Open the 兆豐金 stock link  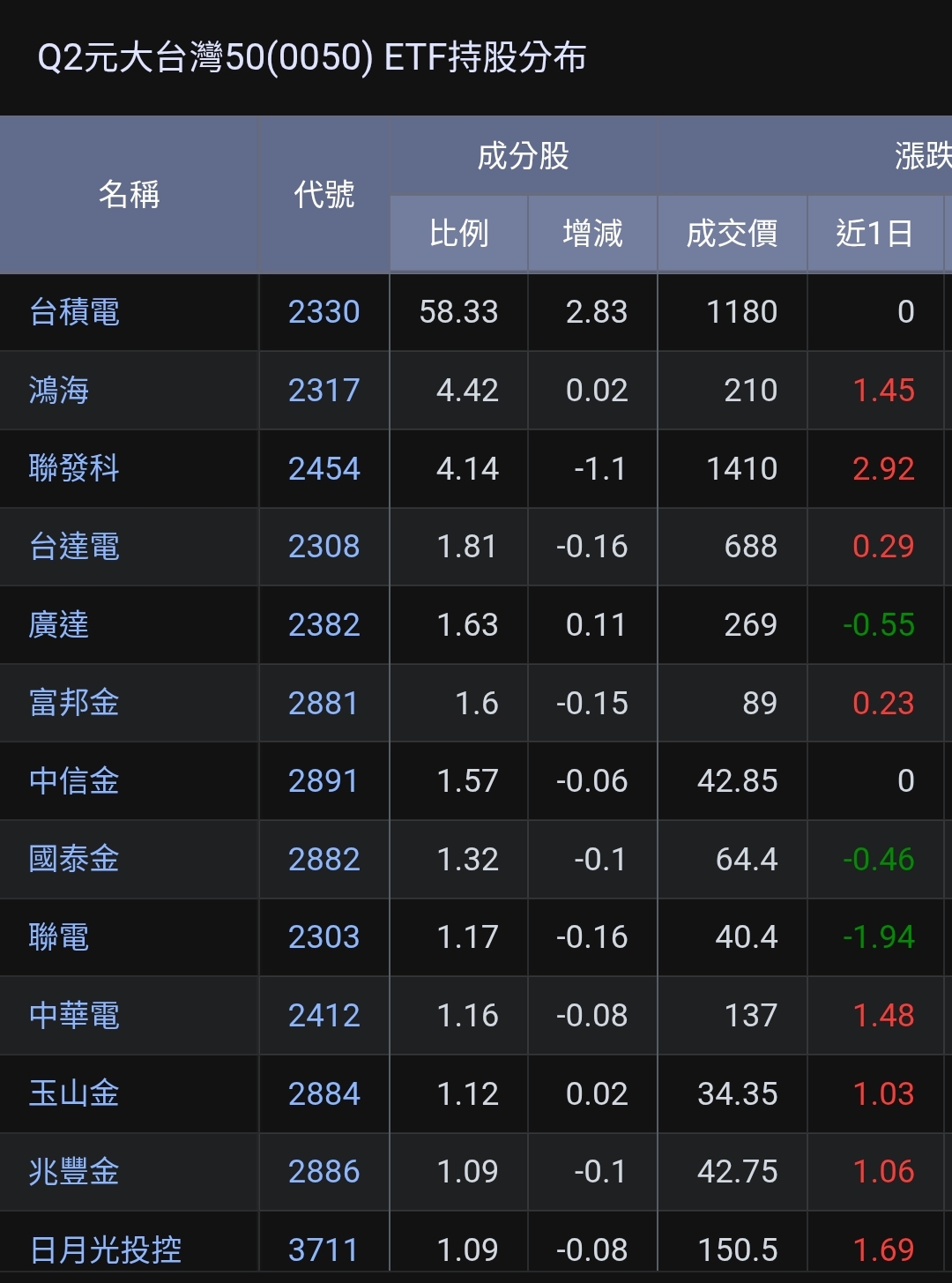[74, 1171]
